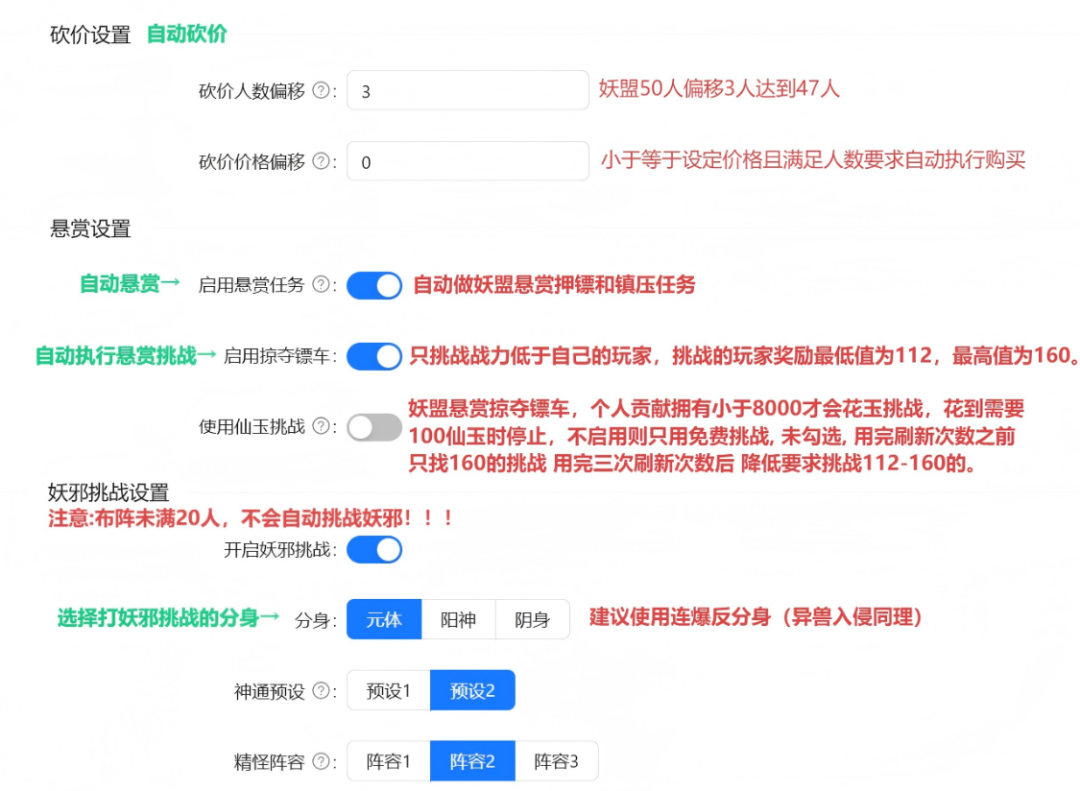Click help icon next to 启用悬赏任务

321,285
